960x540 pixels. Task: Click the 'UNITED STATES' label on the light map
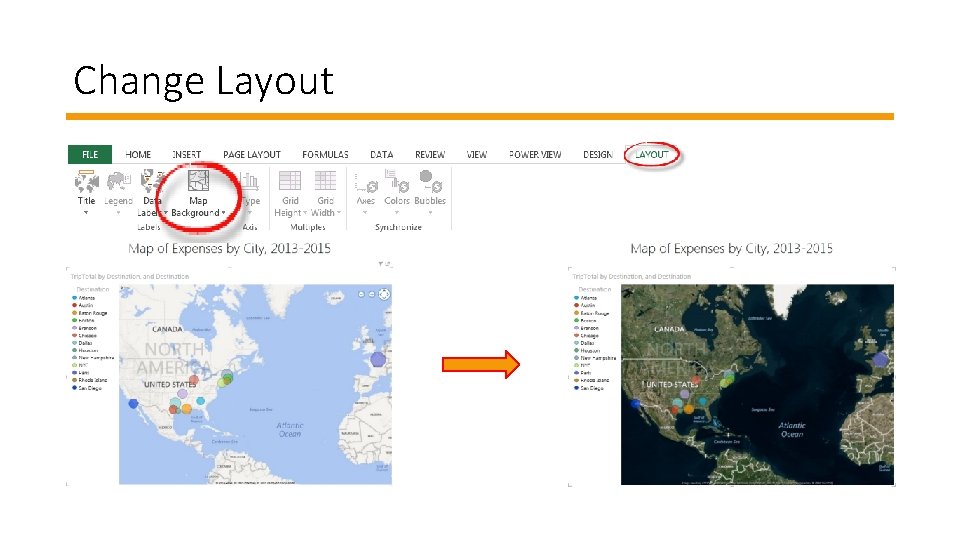pyautogui.click(x=170, y=384)
